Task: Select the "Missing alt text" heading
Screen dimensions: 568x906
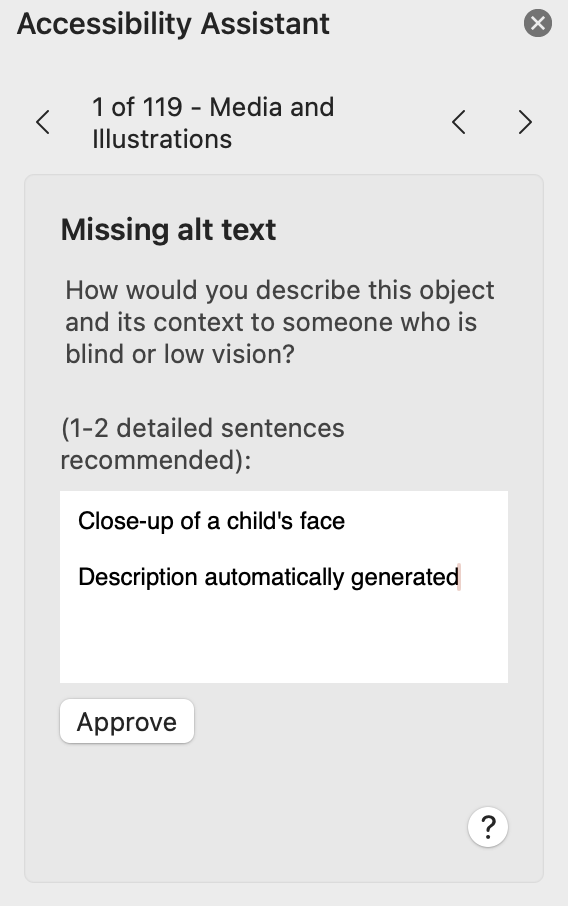Action: point(168,229)
